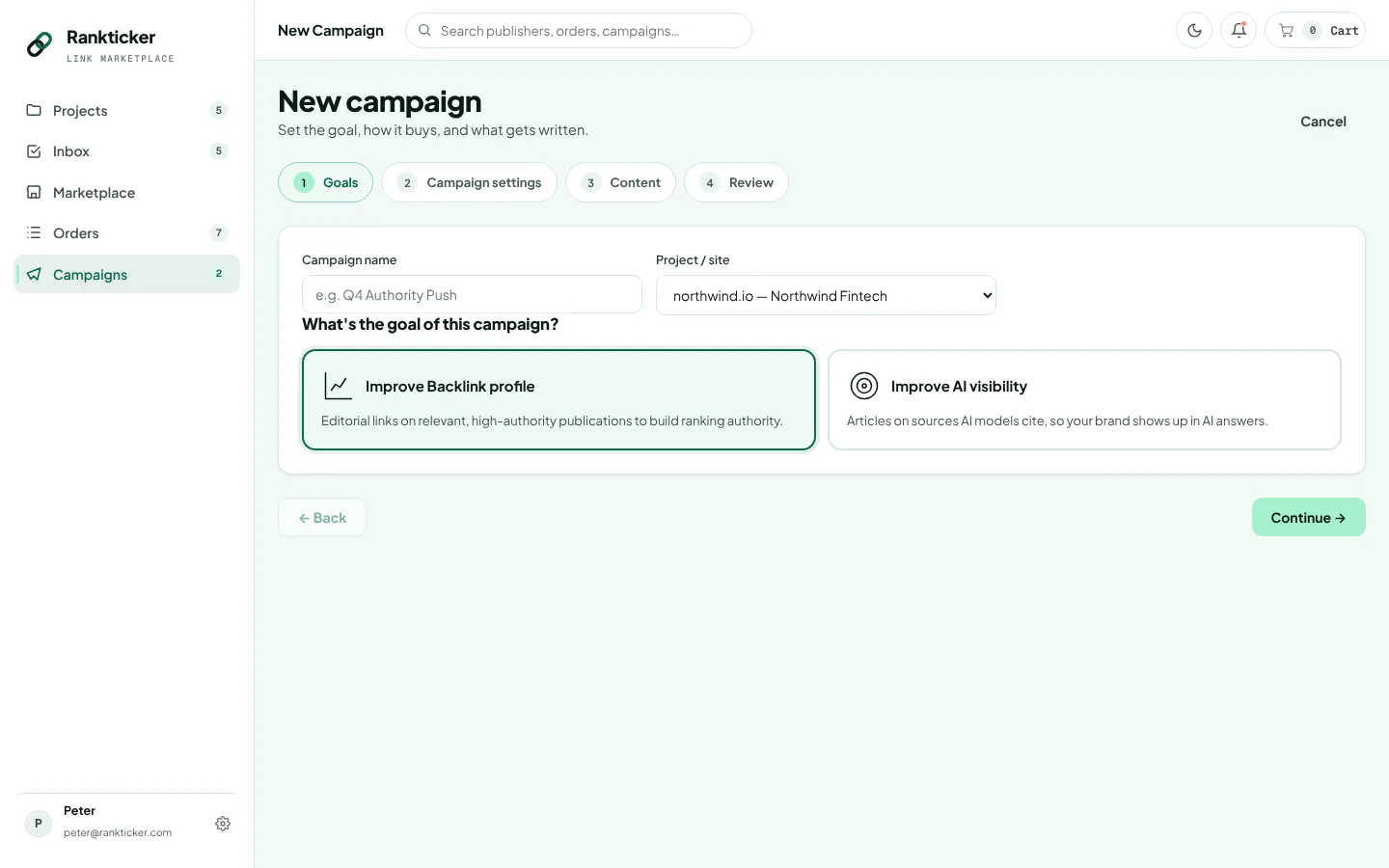Click the Projects folder icon in sidebar

pos(34,110)
